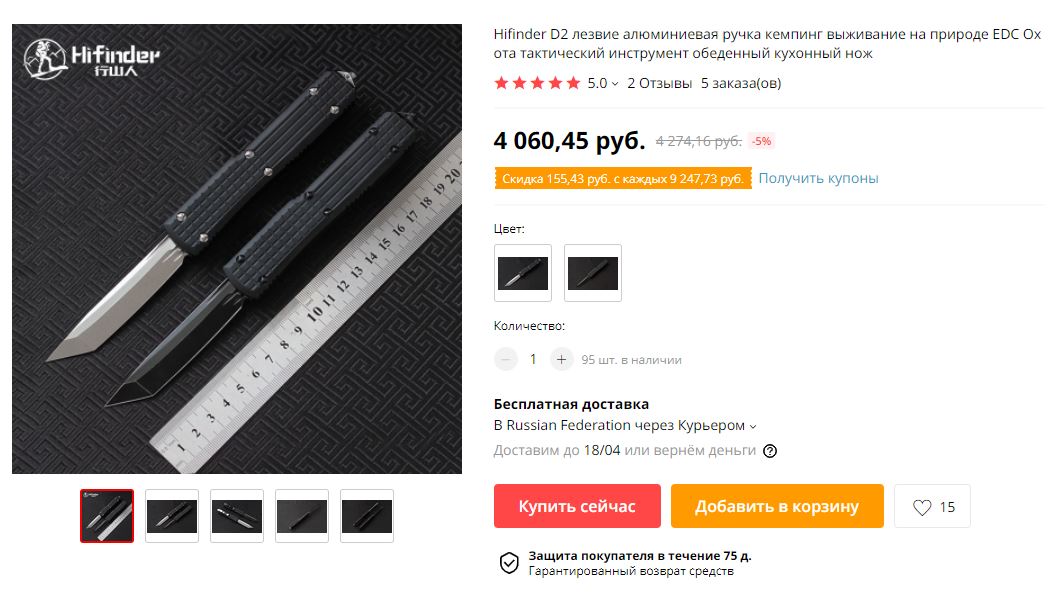
Task: Increase quantity with the plus button
Action: (x=562, y=360)
